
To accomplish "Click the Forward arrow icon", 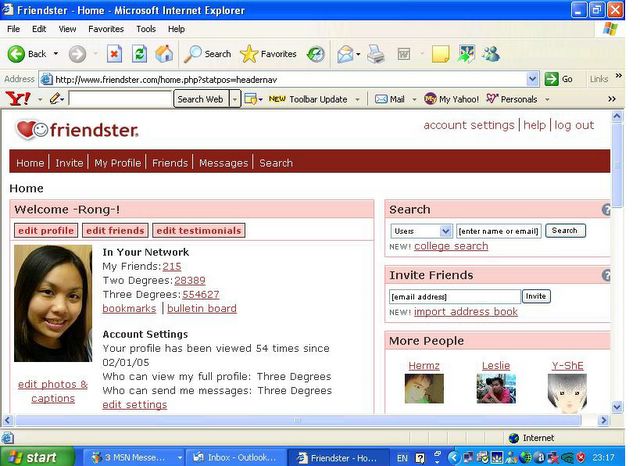I will click(x=77, y=54).
